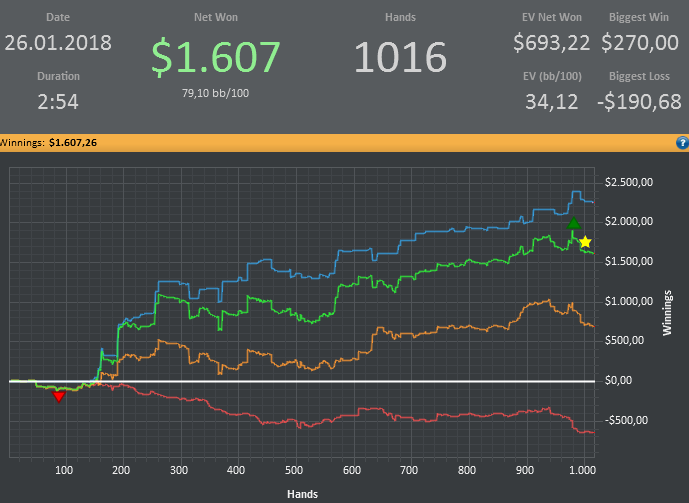Click the blue help question mark icon
The width and height of the screenshot is (689, 503).
(x=682, y=143)
